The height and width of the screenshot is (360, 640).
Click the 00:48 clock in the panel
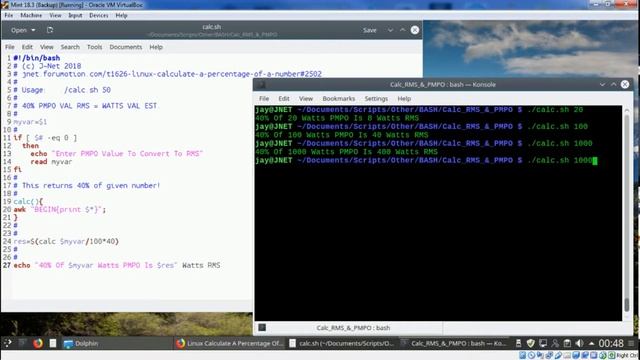(611, 343)
